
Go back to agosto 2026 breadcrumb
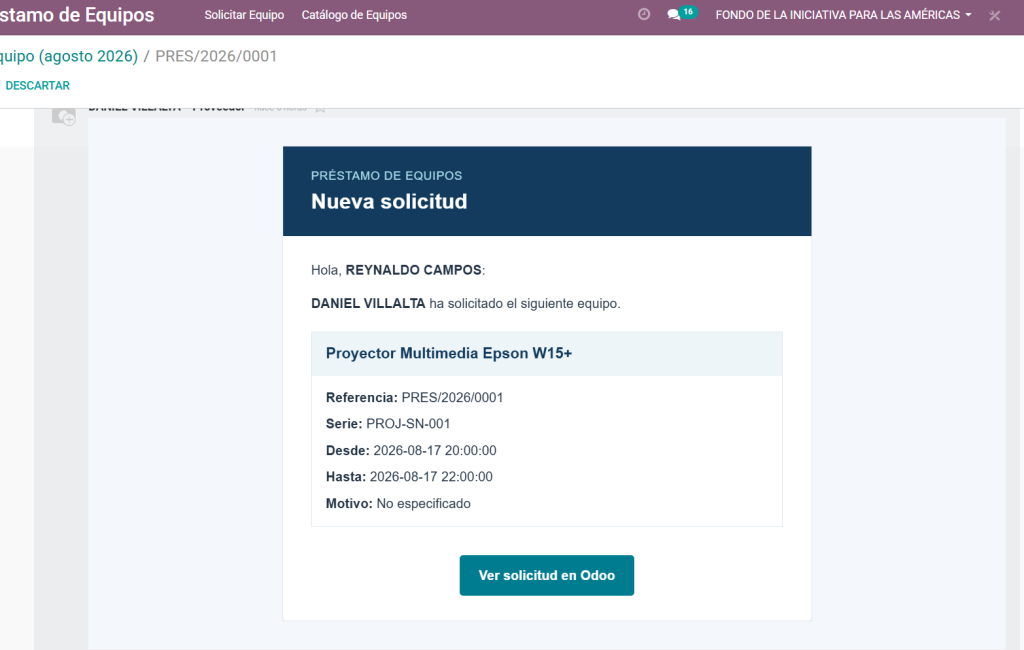point(69,56)
